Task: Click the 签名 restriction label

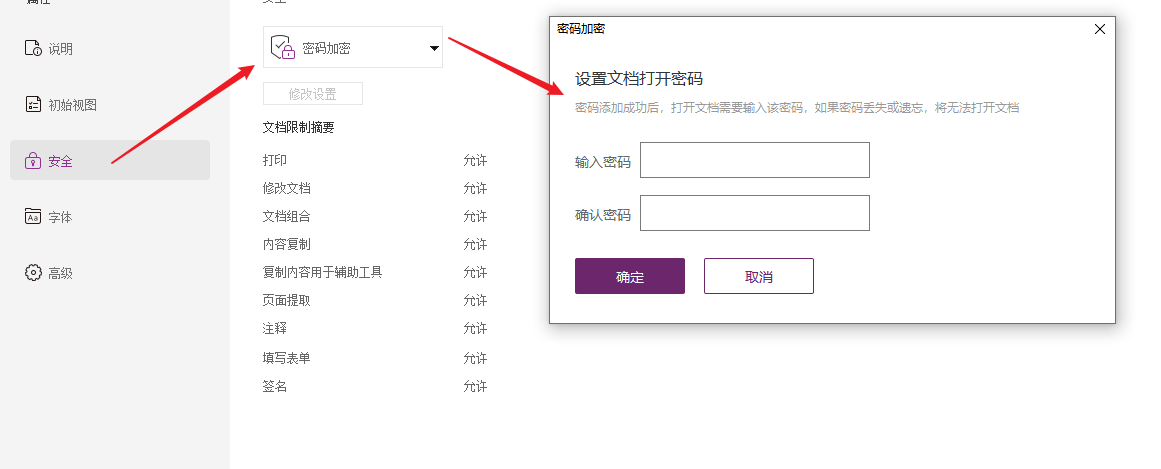Action: point(275,386)
